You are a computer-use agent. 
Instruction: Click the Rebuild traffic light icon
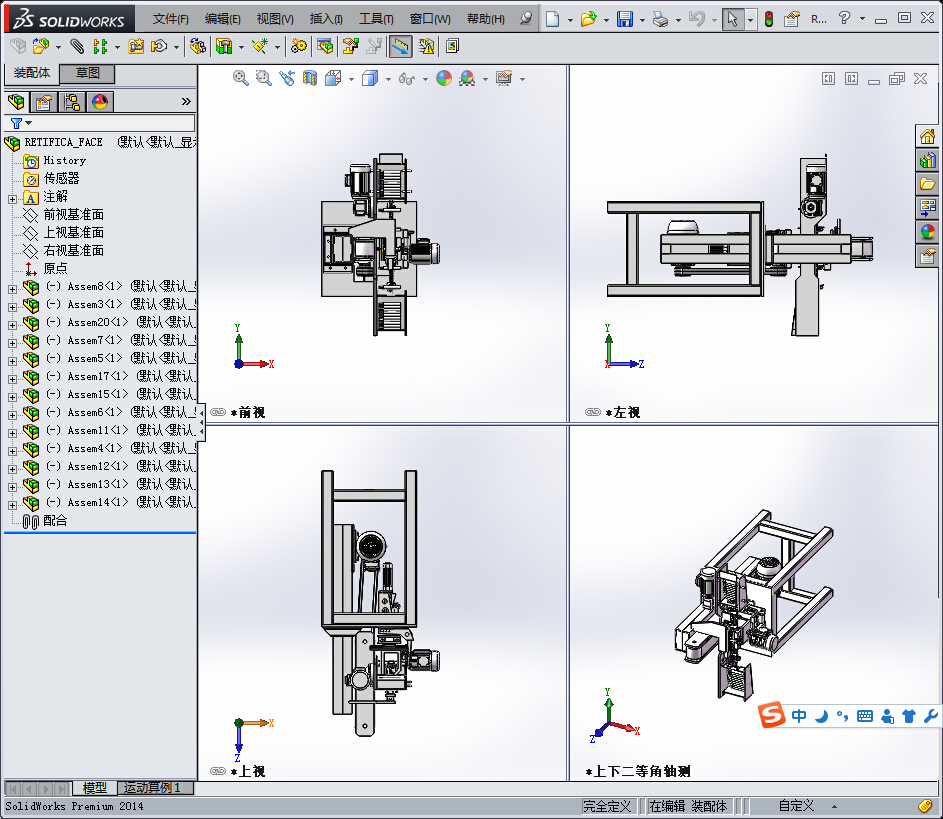point(768,19)
